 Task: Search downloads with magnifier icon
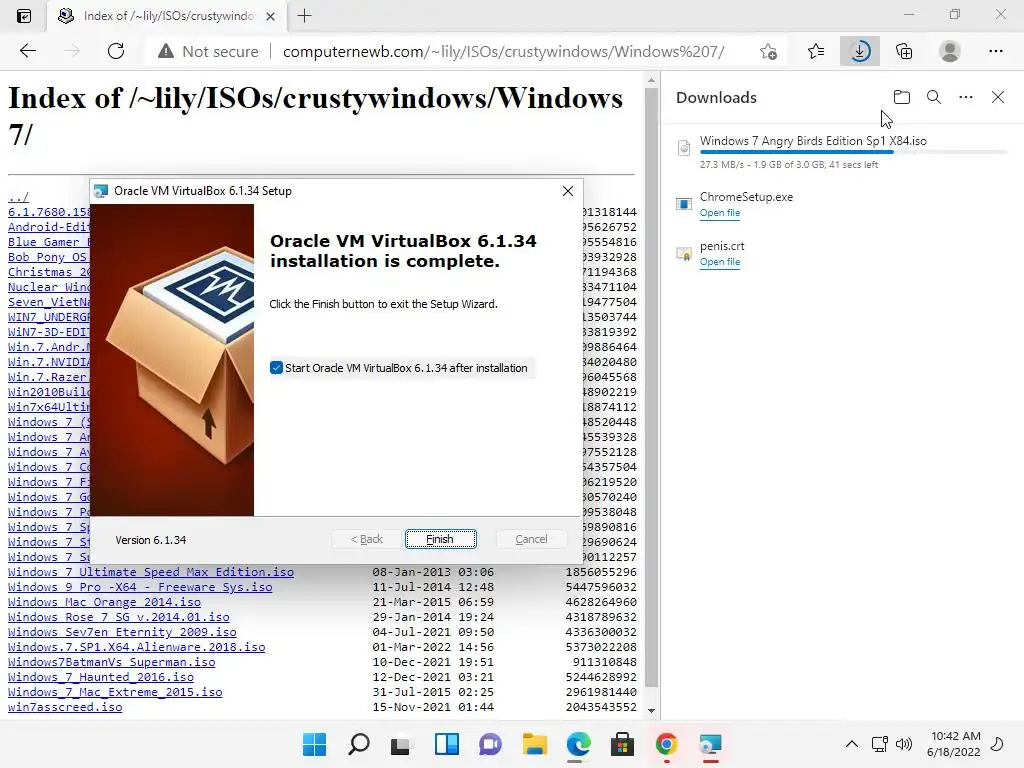[x=934, y=97]
